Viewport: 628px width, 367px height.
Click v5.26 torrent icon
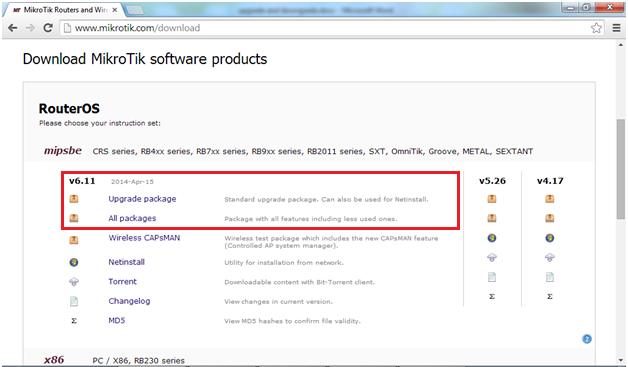[x=492, y=257]
